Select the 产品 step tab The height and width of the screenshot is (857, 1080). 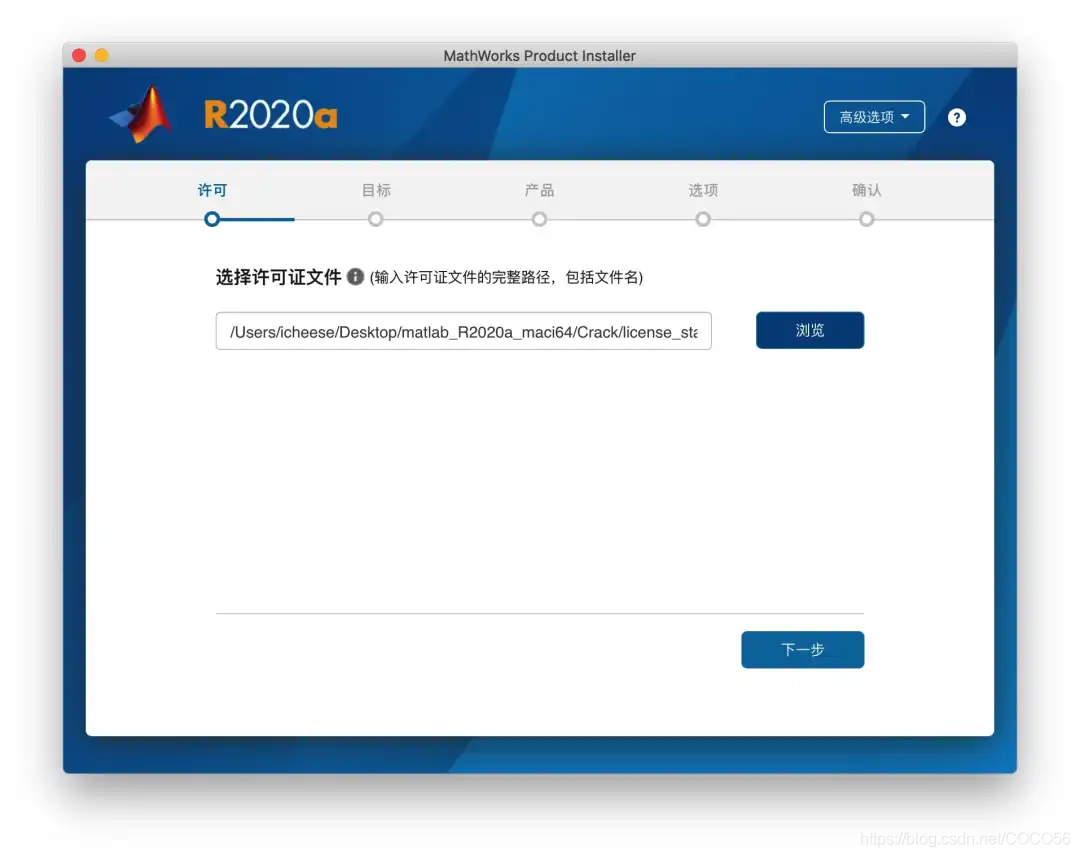coord(539,190)
